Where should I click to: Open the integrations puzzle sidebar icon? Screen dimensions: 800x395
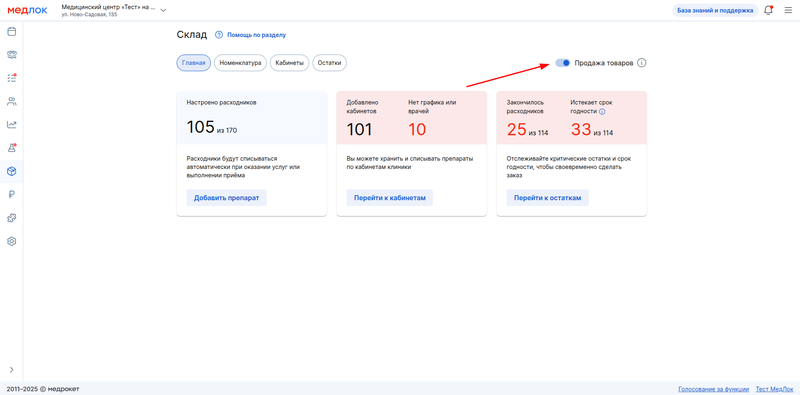11,218
